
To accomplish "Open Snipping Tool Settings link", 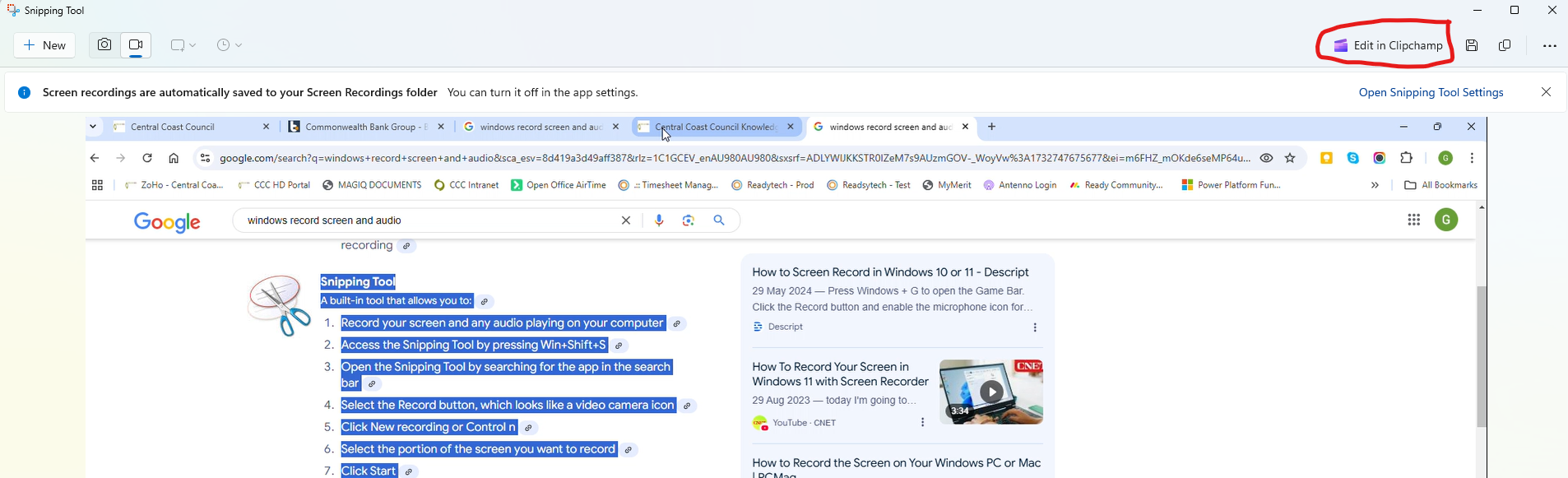I will coord(1431,93).
